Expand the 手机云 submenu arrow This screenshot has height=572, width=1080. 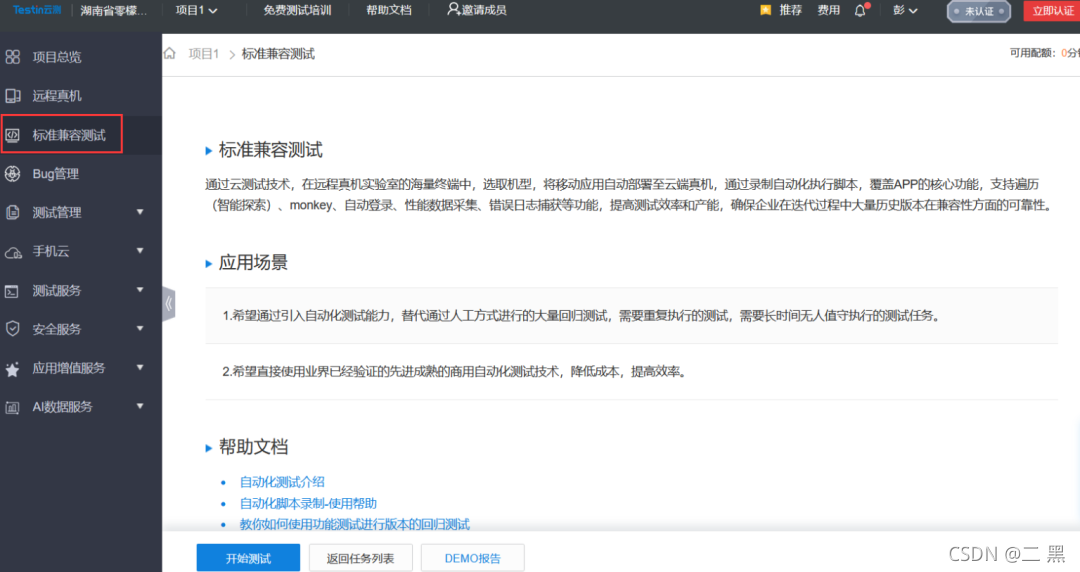pos(140,250)
